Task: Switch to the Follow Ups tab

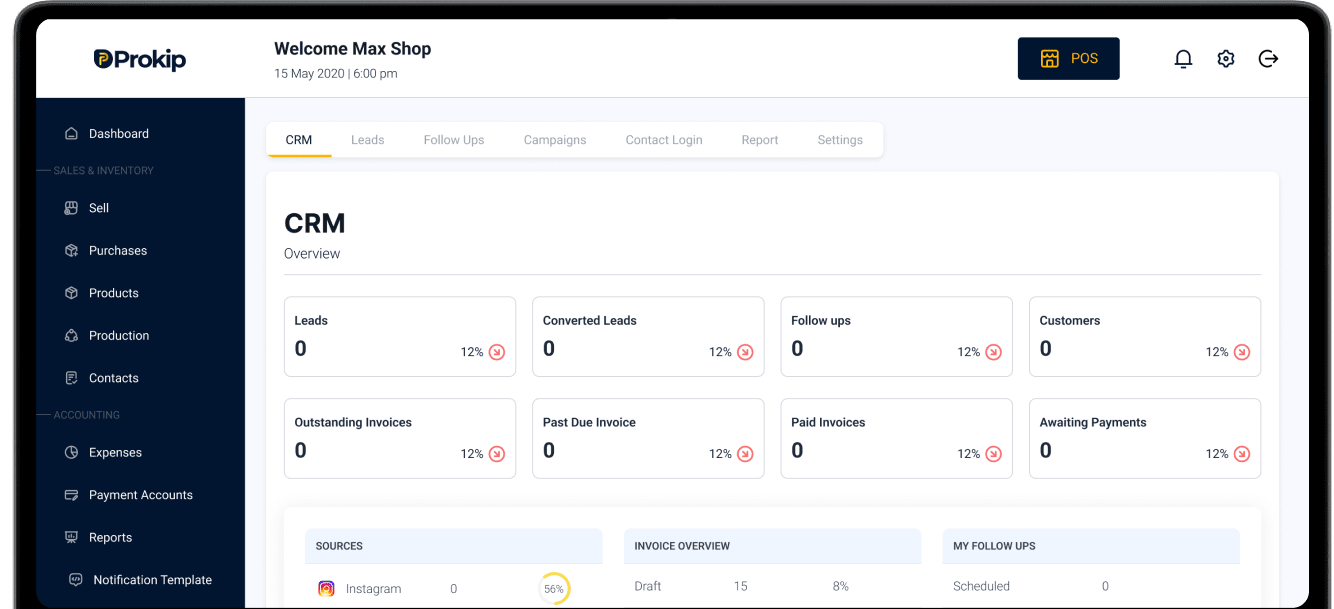Action: (x=454, y=140)
